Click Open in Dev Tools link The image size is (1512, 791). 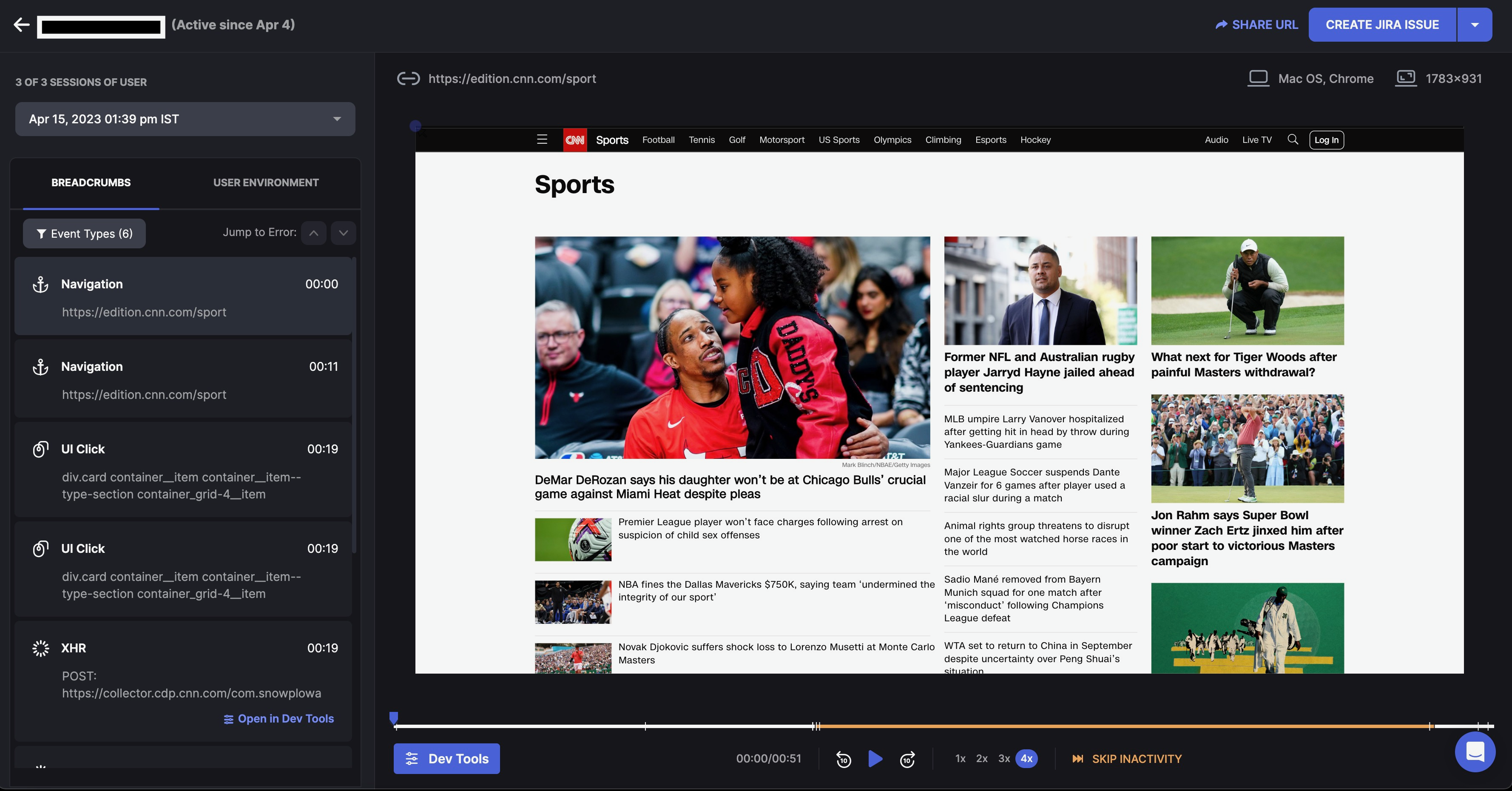point(279,719)
